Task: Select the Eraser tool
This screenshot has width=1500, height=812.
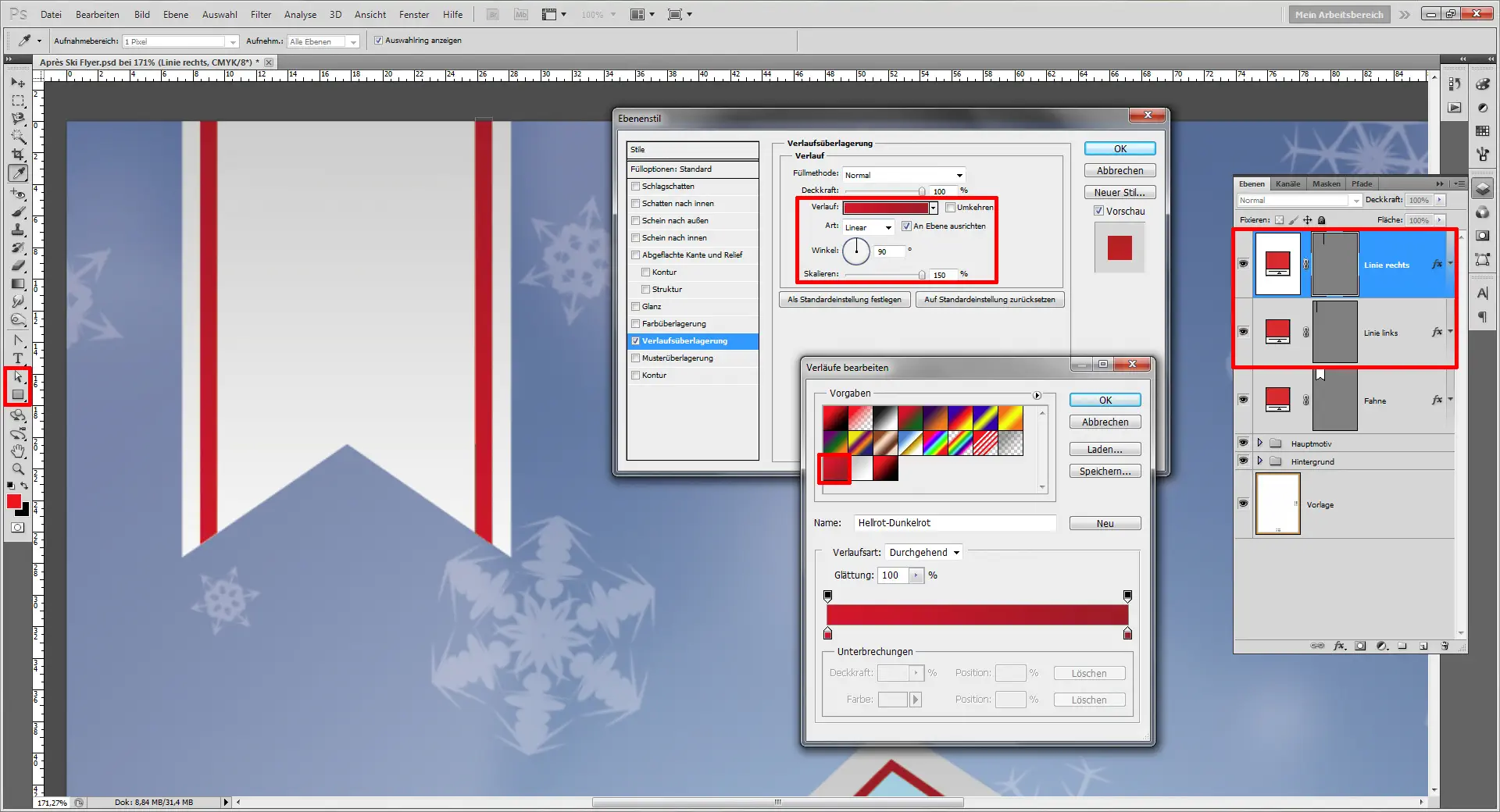Action: [18, 266]
